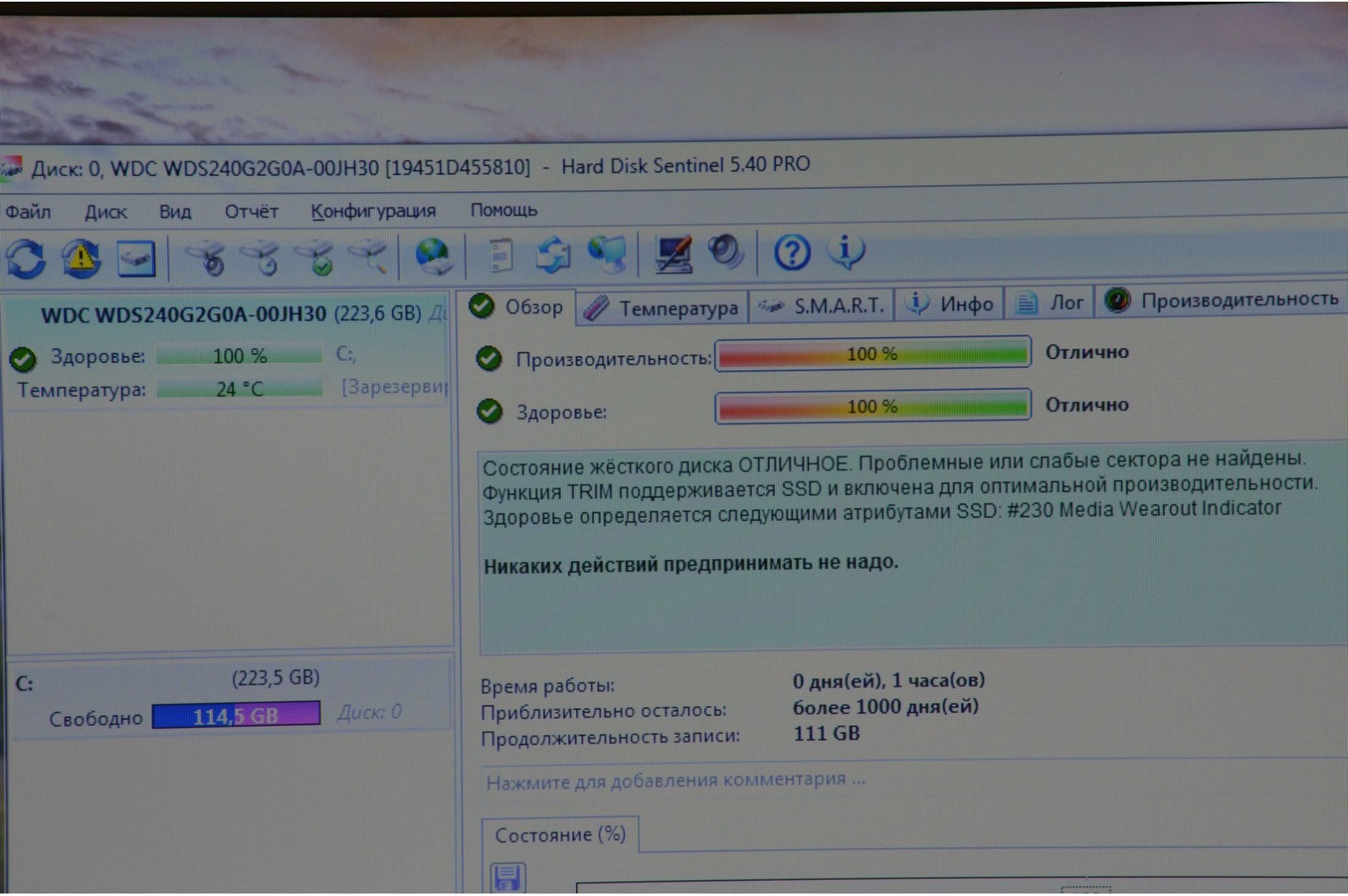
Task: Click the globe with monitor toolbar icon
Action: (608, 254)
